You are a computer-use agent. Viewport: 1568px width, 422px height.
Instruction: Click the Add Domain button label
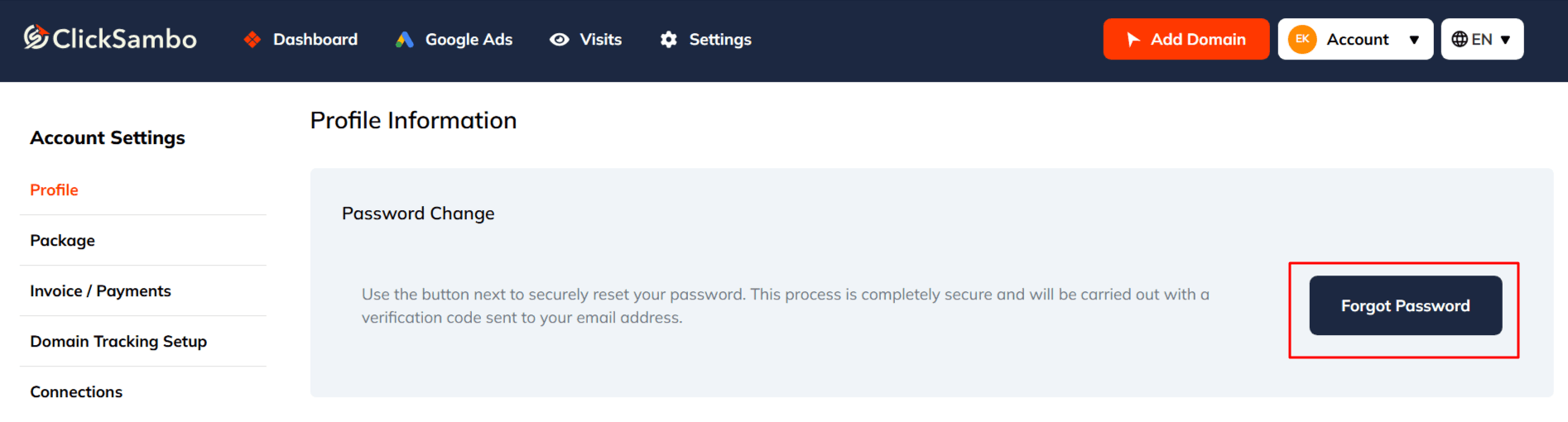click(x=1198, y=40)
